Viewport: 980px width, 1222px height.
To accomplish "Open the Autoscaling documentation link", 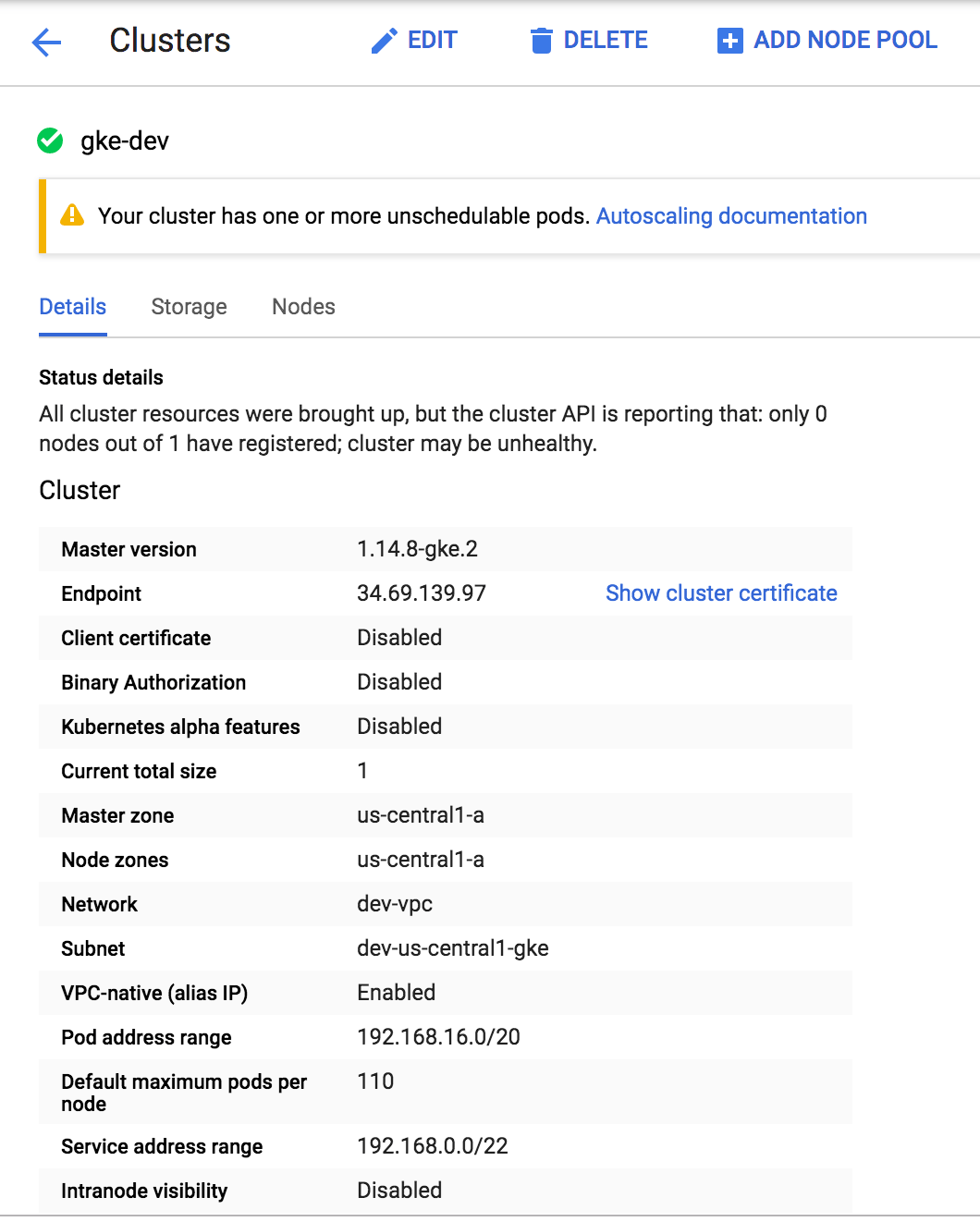I will point(731,215).
